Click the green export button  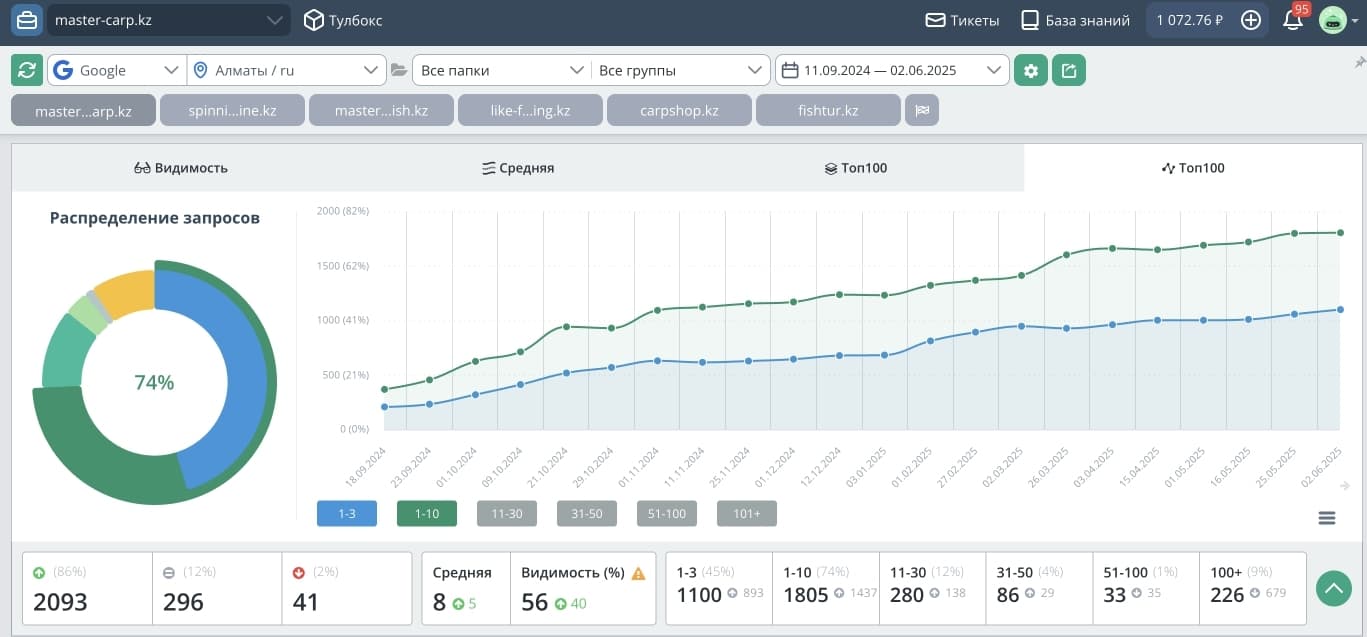click(1069, 70)
